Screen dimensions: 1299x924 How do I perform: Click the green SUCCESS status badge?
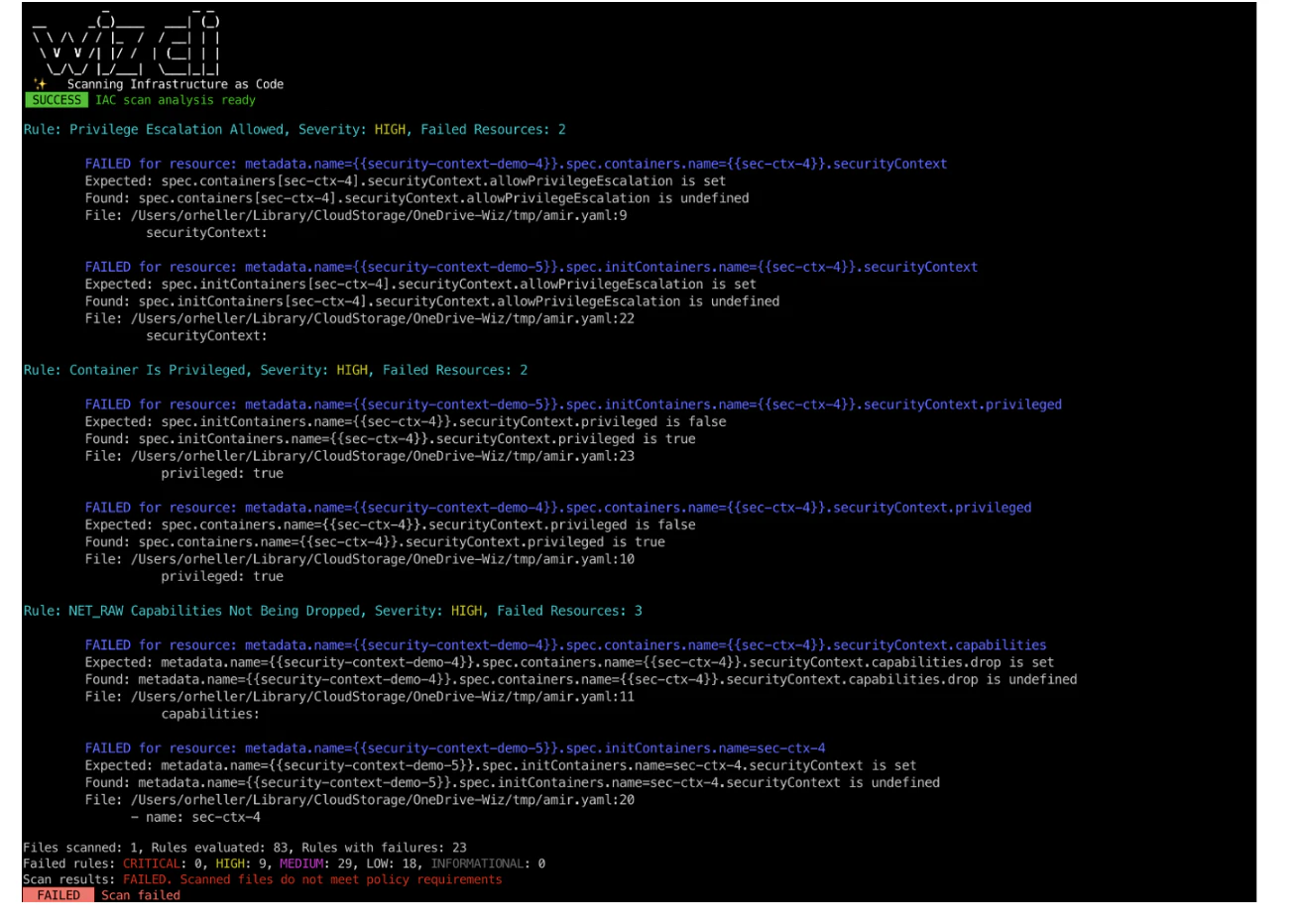click(56, 100)
